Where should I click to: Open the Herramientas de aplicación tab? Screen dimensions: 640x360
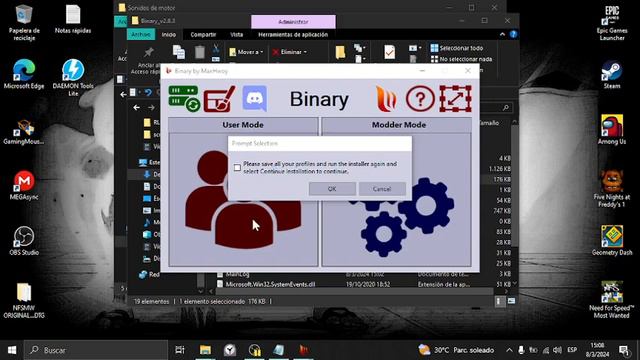pos(293,35)
